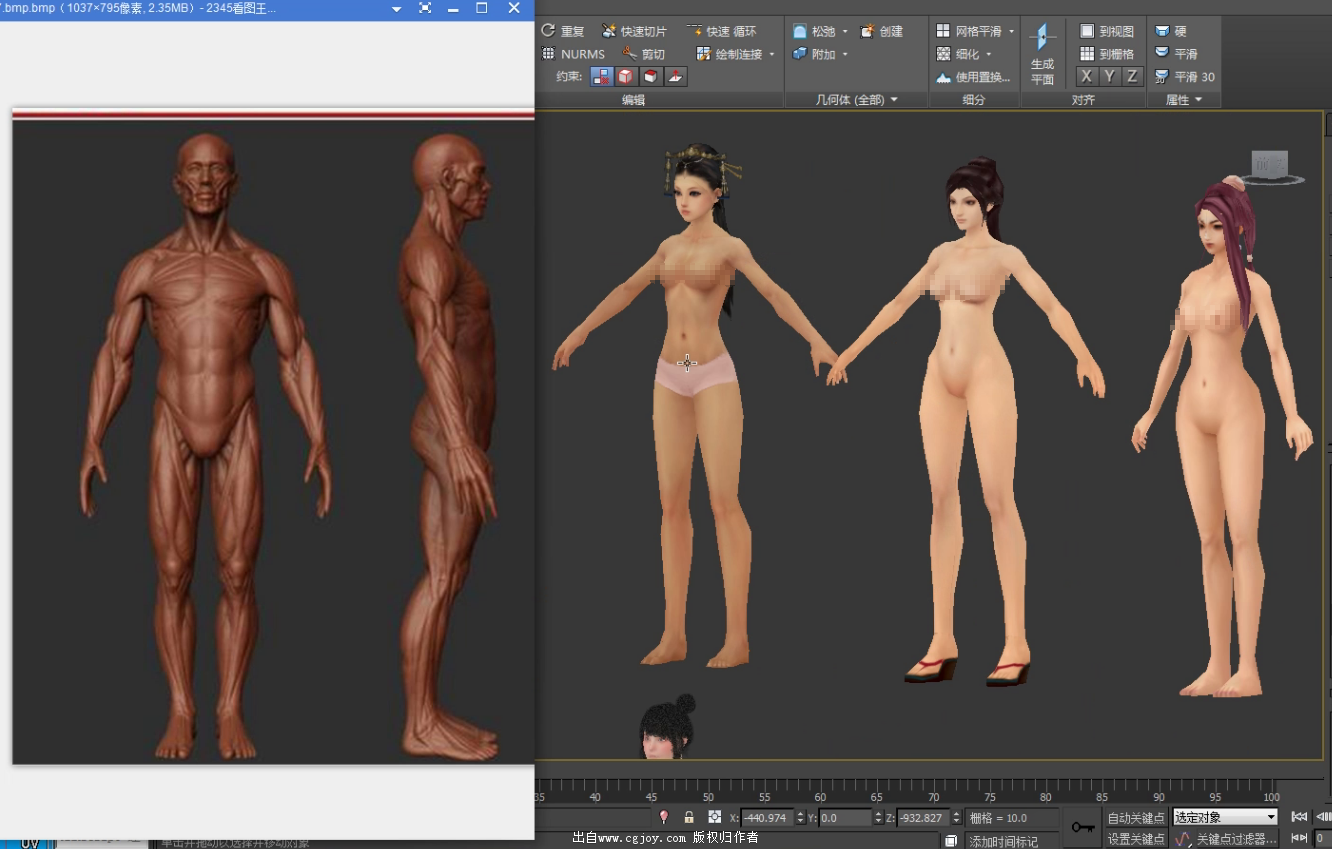1332x849 pixels.
Task: Toggle fullscreen in the image viewer
Action: click(425, 8)
